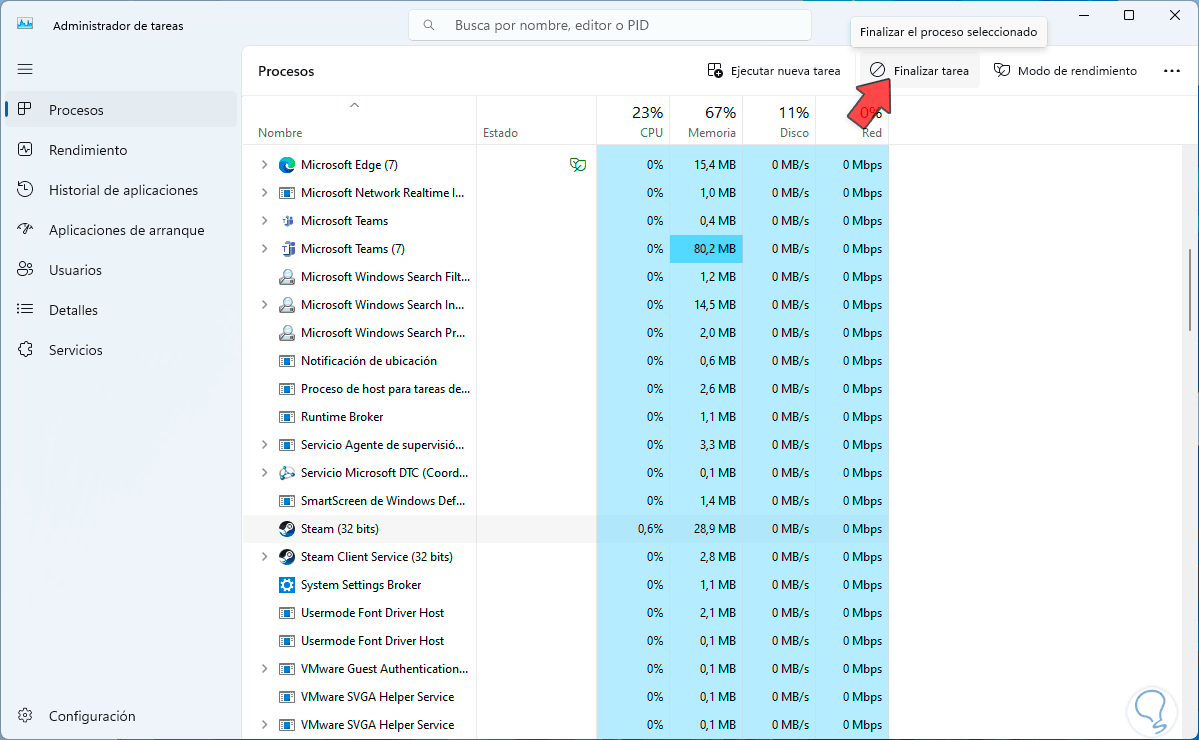
Task: Click the 3,3 MB memory value
Action: pyautogui.click(x=717, y=444)
